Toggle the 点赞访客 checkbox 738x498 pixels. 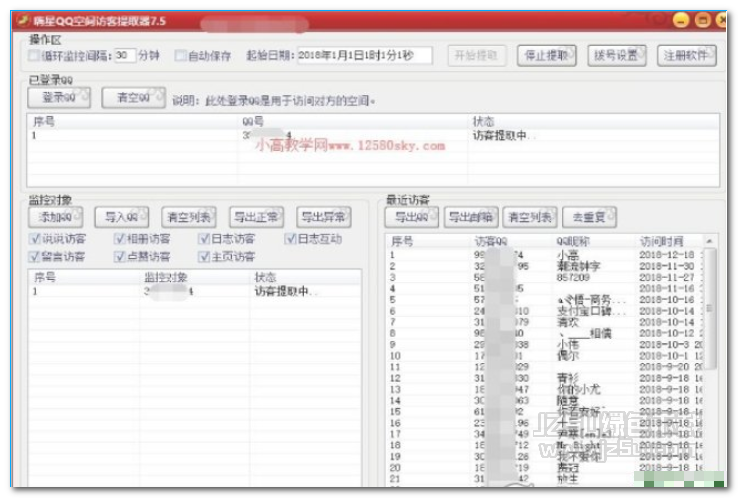point(119,257)
